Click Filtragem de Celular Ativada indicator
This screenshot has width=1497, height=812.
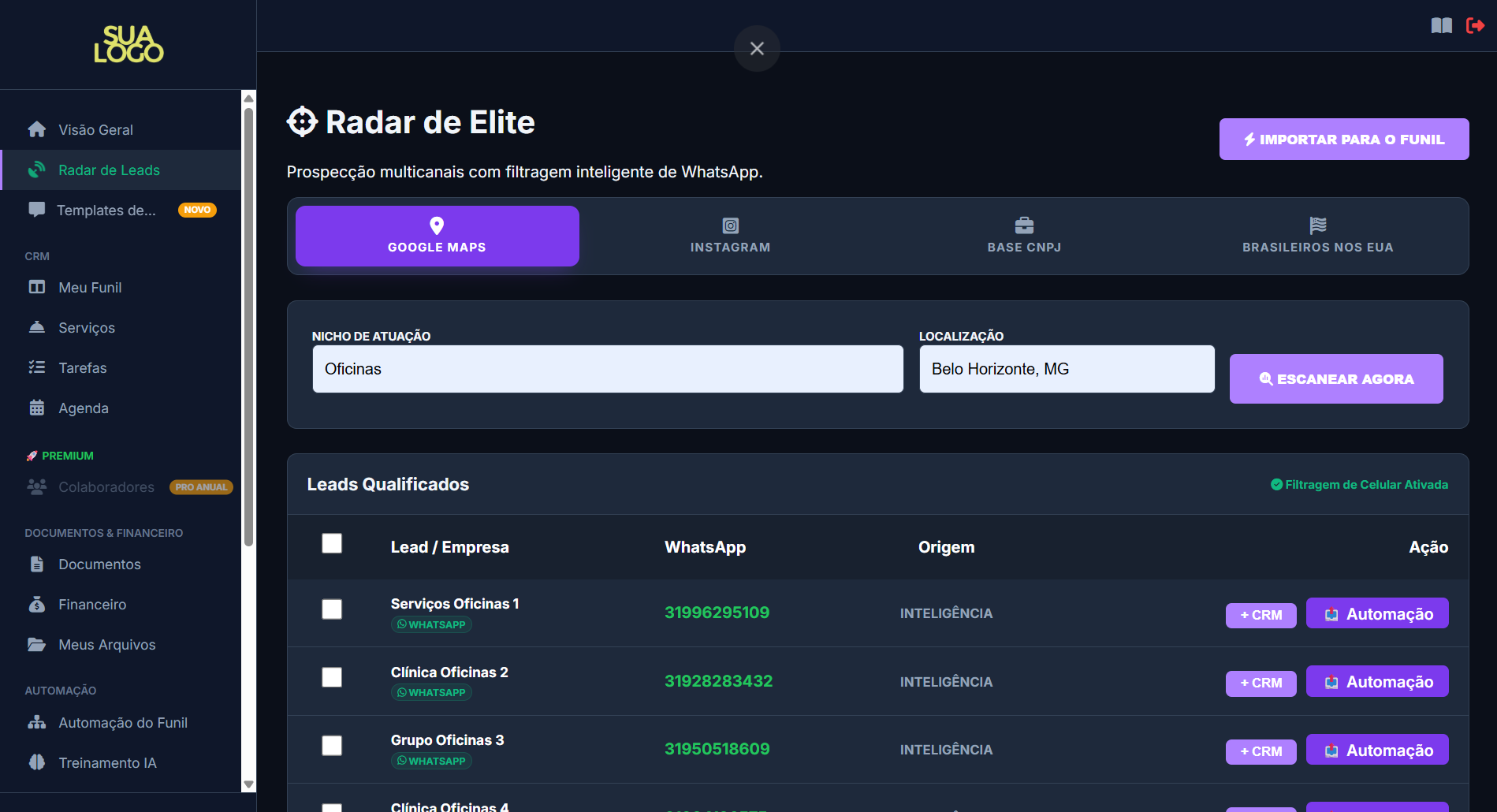(x=1358, y=484)
